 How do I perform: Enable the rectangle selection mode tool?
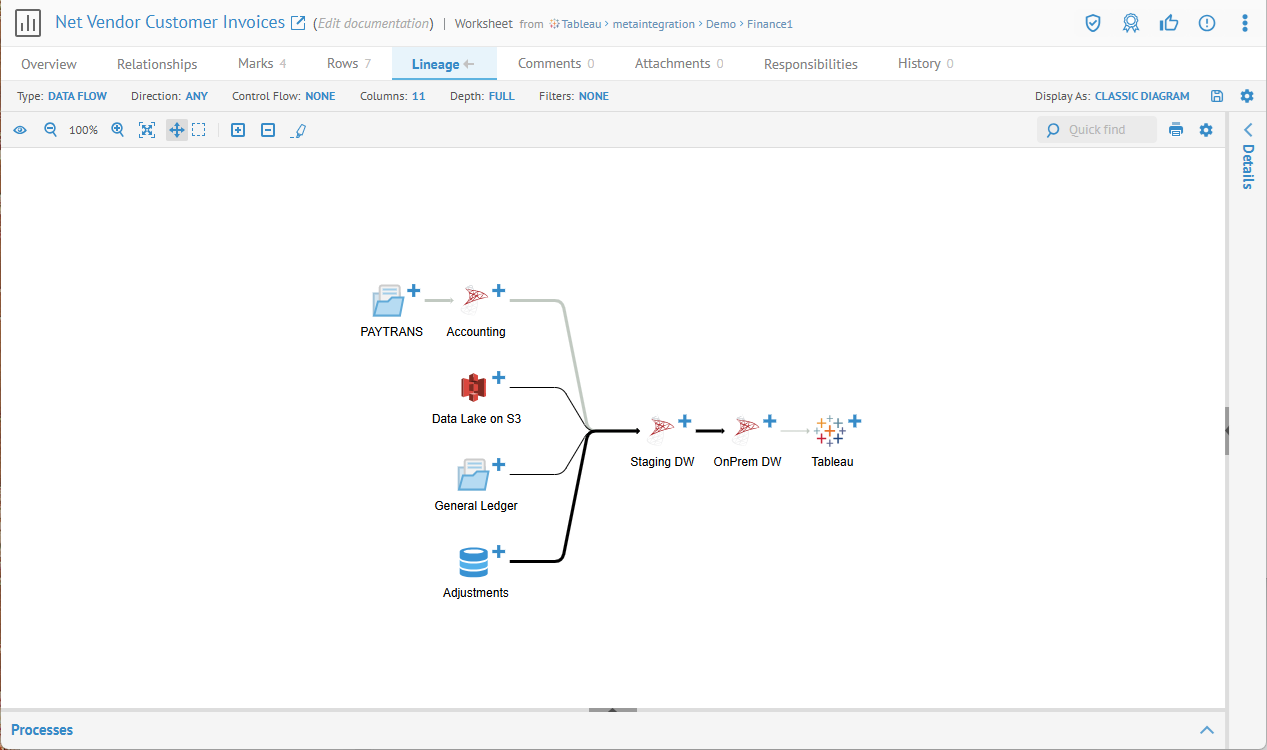click(199, 130)
